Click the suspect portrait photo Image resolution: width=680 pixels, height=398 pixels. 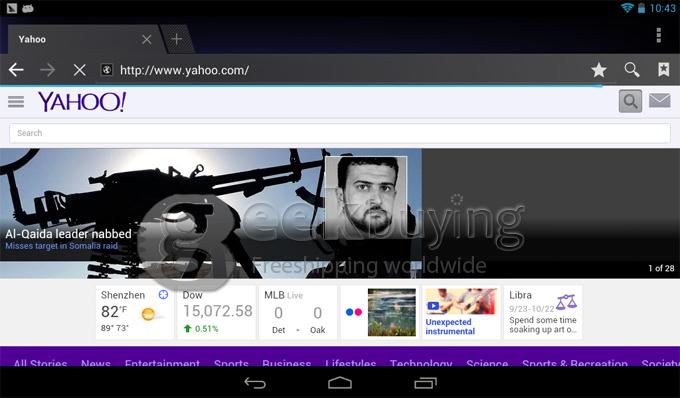366,197
